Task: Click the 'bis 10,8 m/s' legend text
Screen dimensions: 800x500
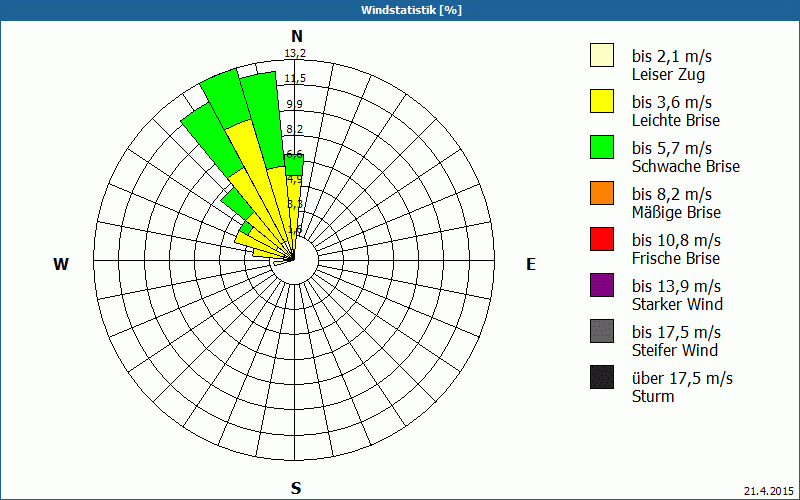Action: [676, 240]
